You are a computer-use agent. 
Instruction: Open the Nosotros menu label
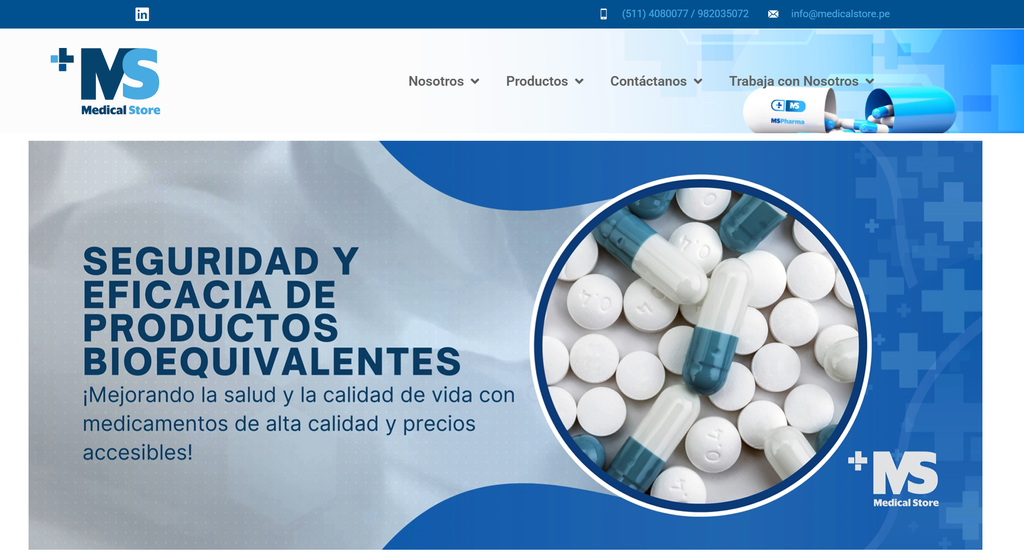tap(436, 81)
